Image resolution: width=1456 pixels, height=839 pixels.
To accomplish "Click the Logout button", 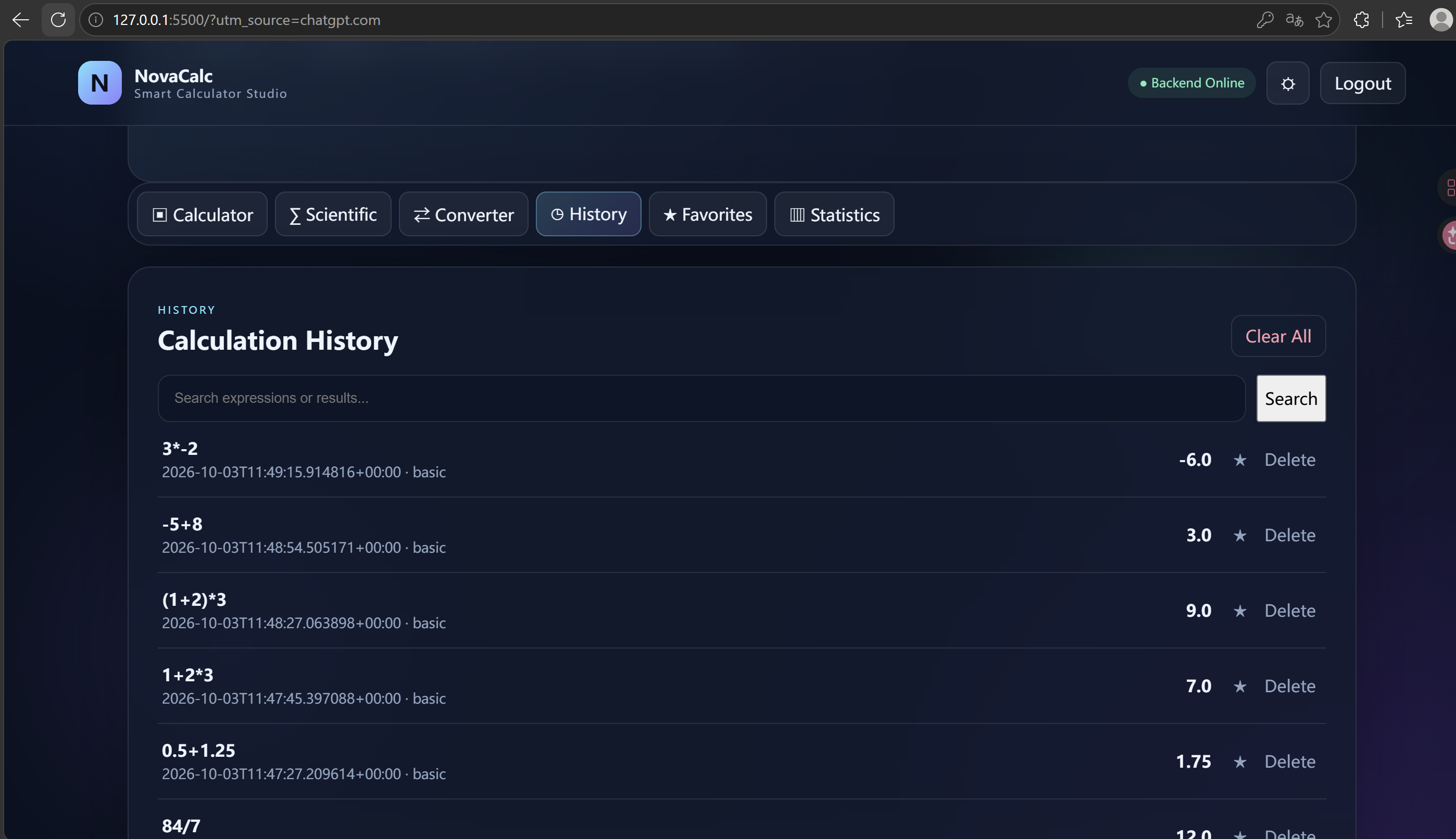I will click(1363, 84).
